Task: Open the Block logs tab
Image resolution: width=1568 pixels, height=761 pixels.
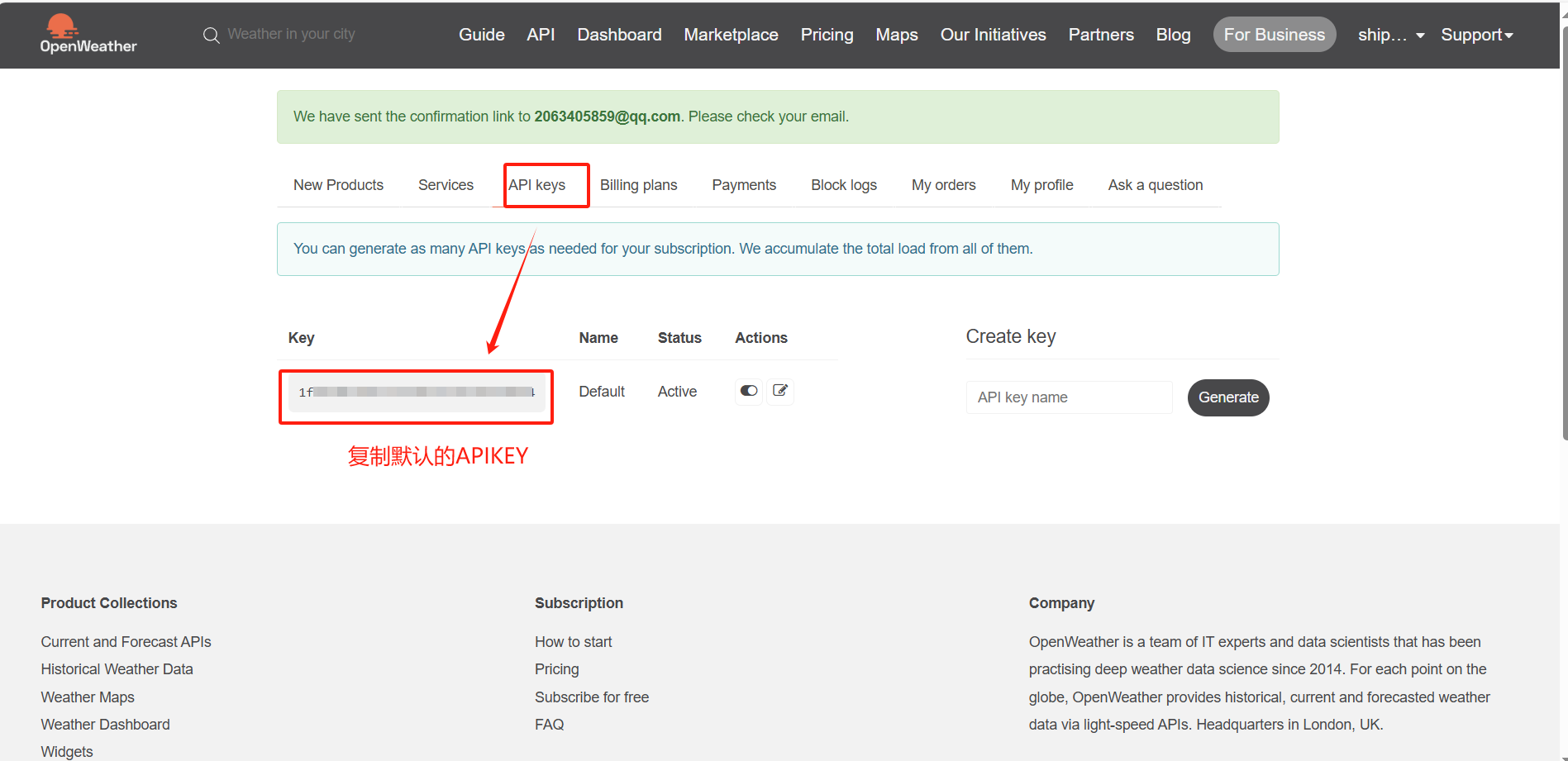Action: click(x=844, y=185)
